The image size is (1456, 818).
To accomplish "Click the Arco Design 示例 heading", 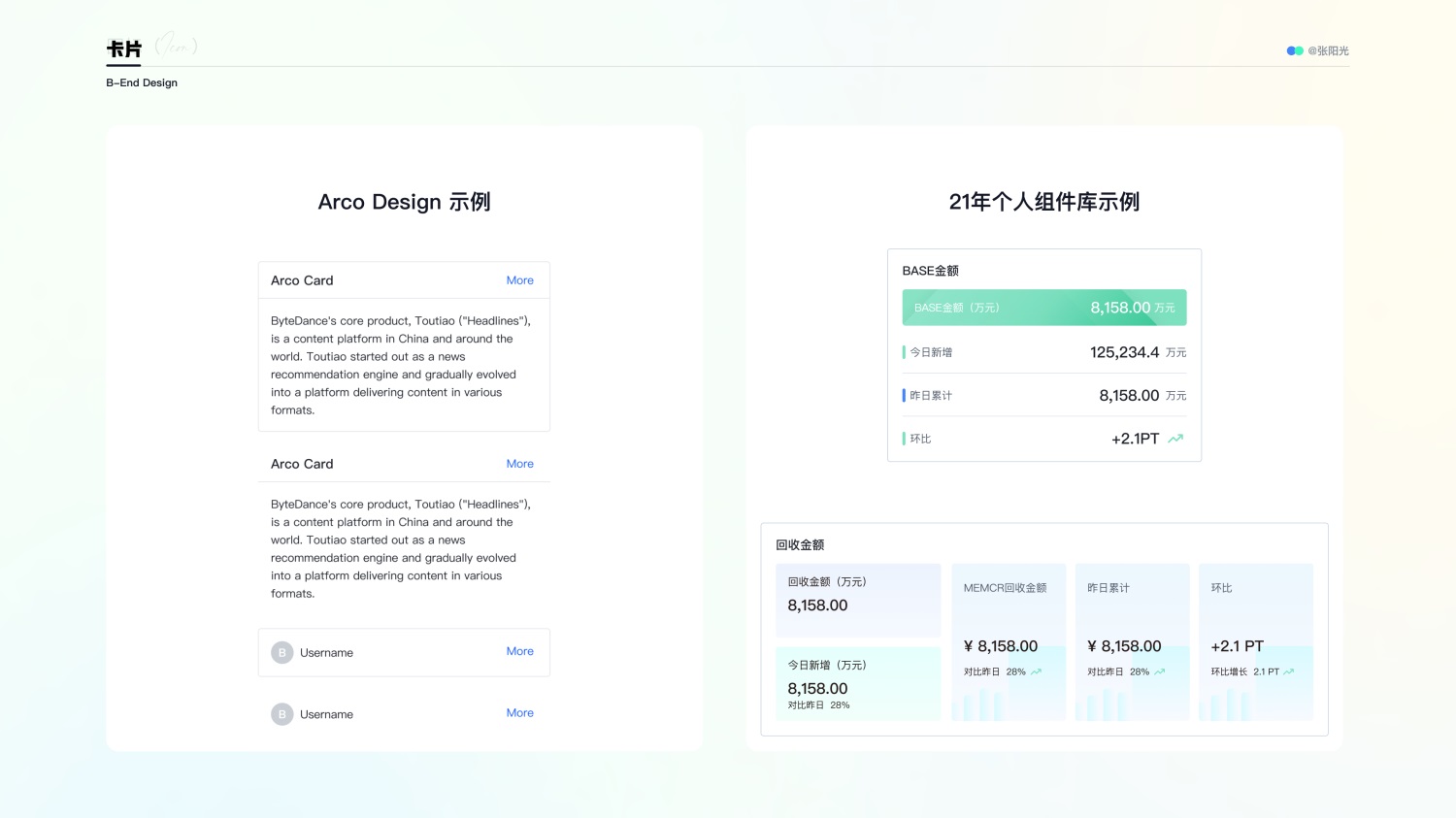I will pos(404,202).
